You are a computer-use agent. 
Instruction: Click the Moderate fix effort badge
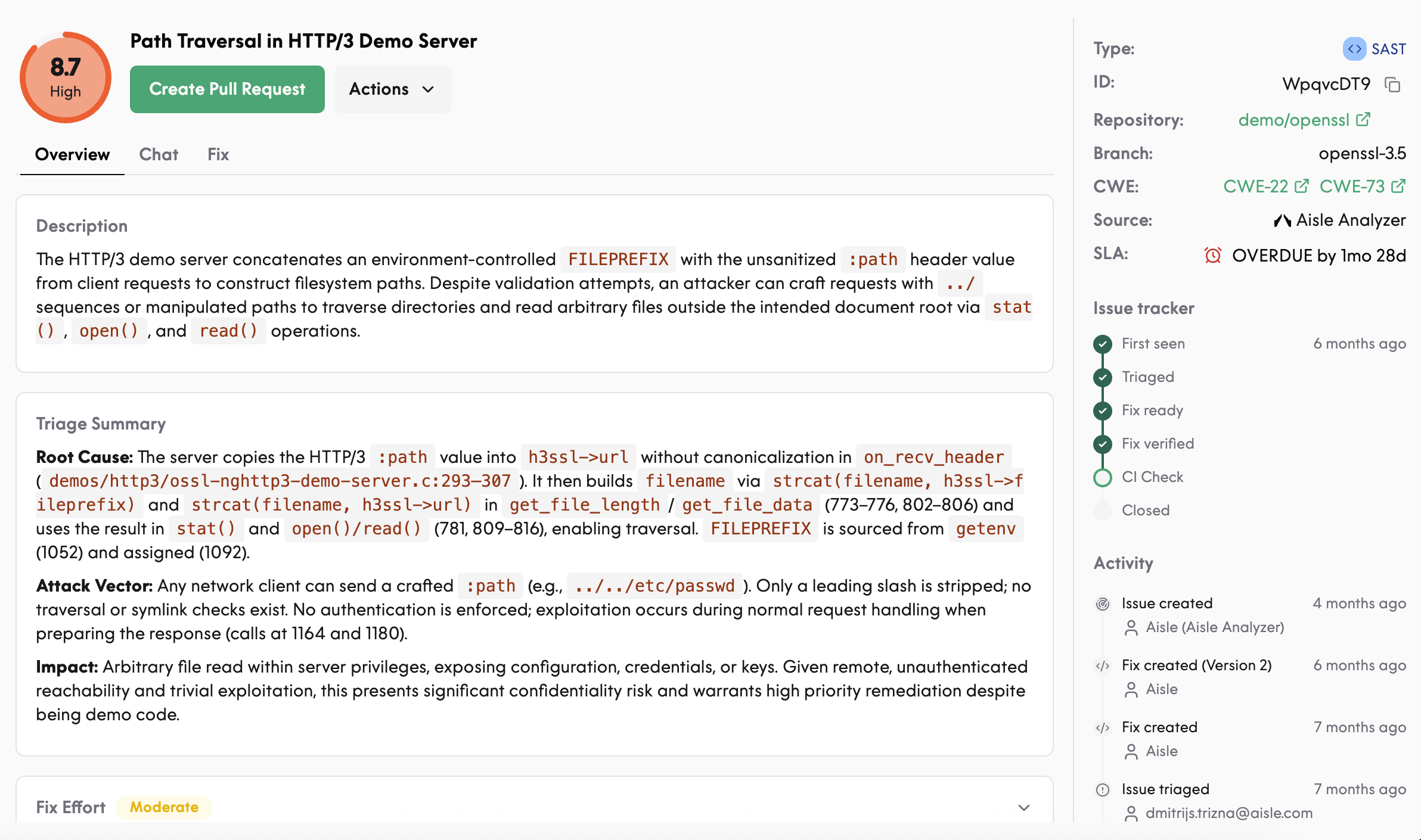click(x=165, y=807)
